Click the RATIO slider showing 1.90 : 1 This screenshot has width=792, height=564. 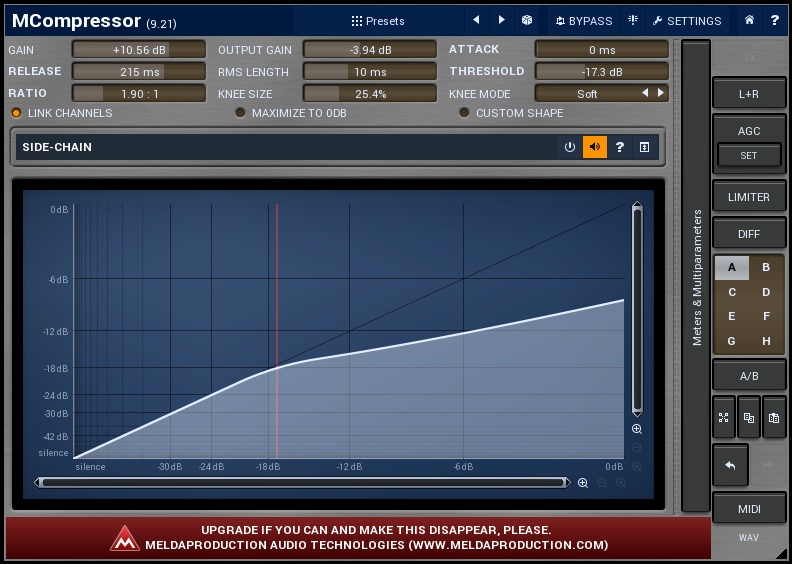click(x=139, y=93)
